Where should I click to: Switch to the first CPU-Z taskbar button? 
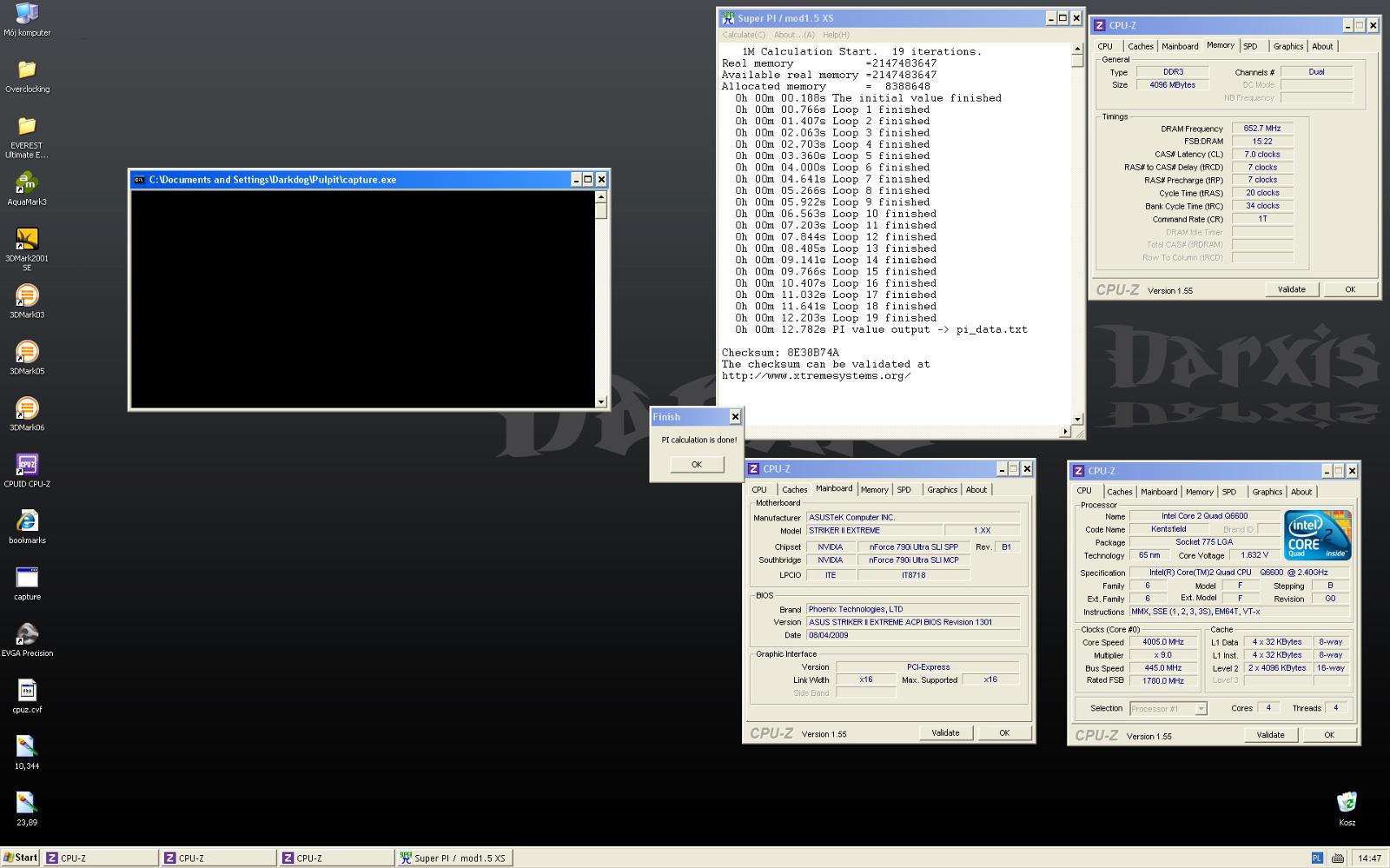coord(101,858)
